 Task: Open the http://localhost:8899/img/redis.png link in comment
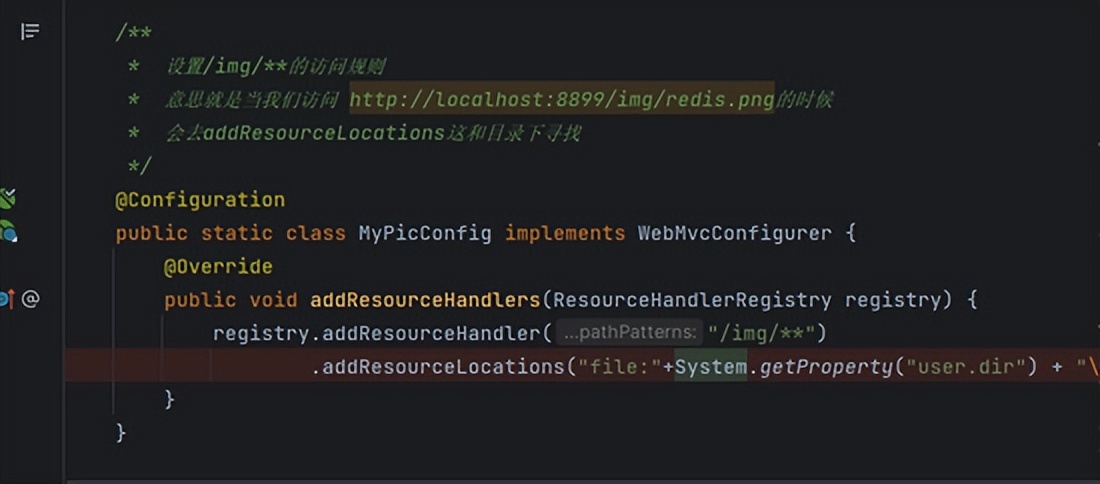[561, 99]
